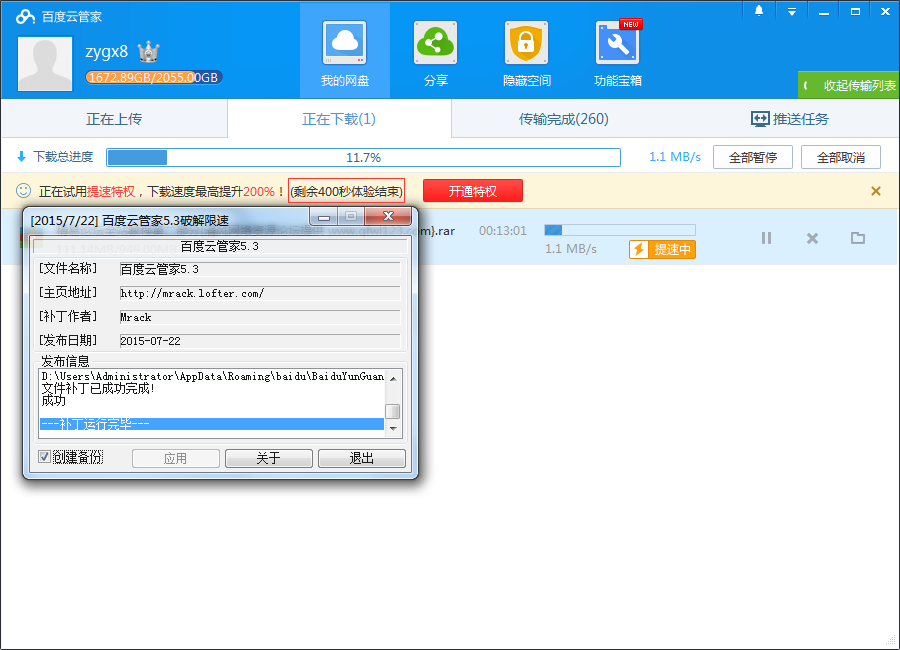
Task: Cancel the rar download with the X icon
Action: [x=812, y=238]
